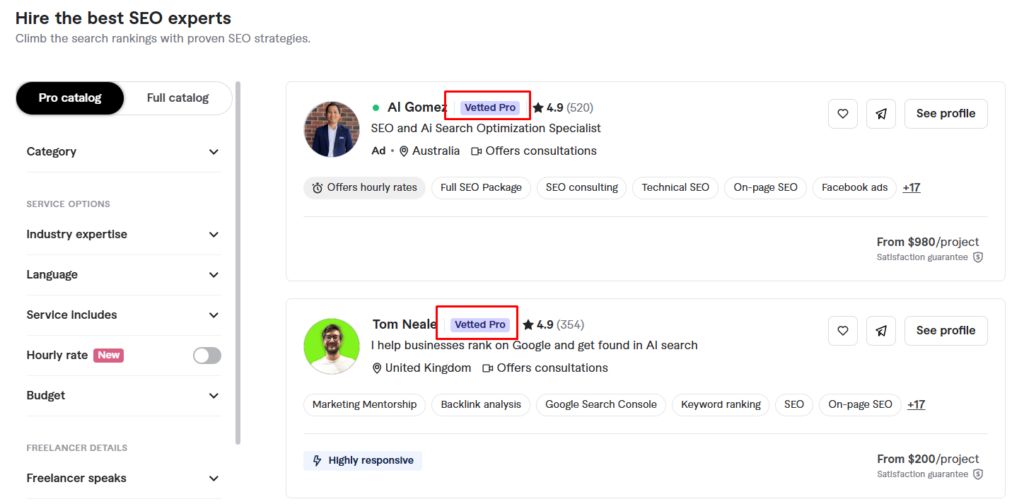Image resolution: width=1024 pixels, height=504 pixels.
Task: Click Al Gomez's Offers consultations text
Action: tap(541, 151)
